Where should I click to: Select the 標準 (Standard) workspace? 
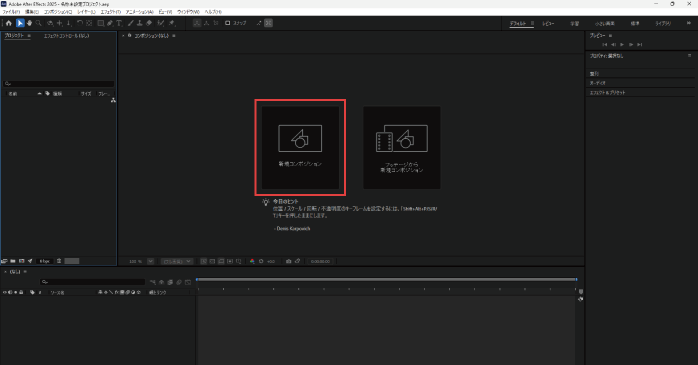coord(635,23)
